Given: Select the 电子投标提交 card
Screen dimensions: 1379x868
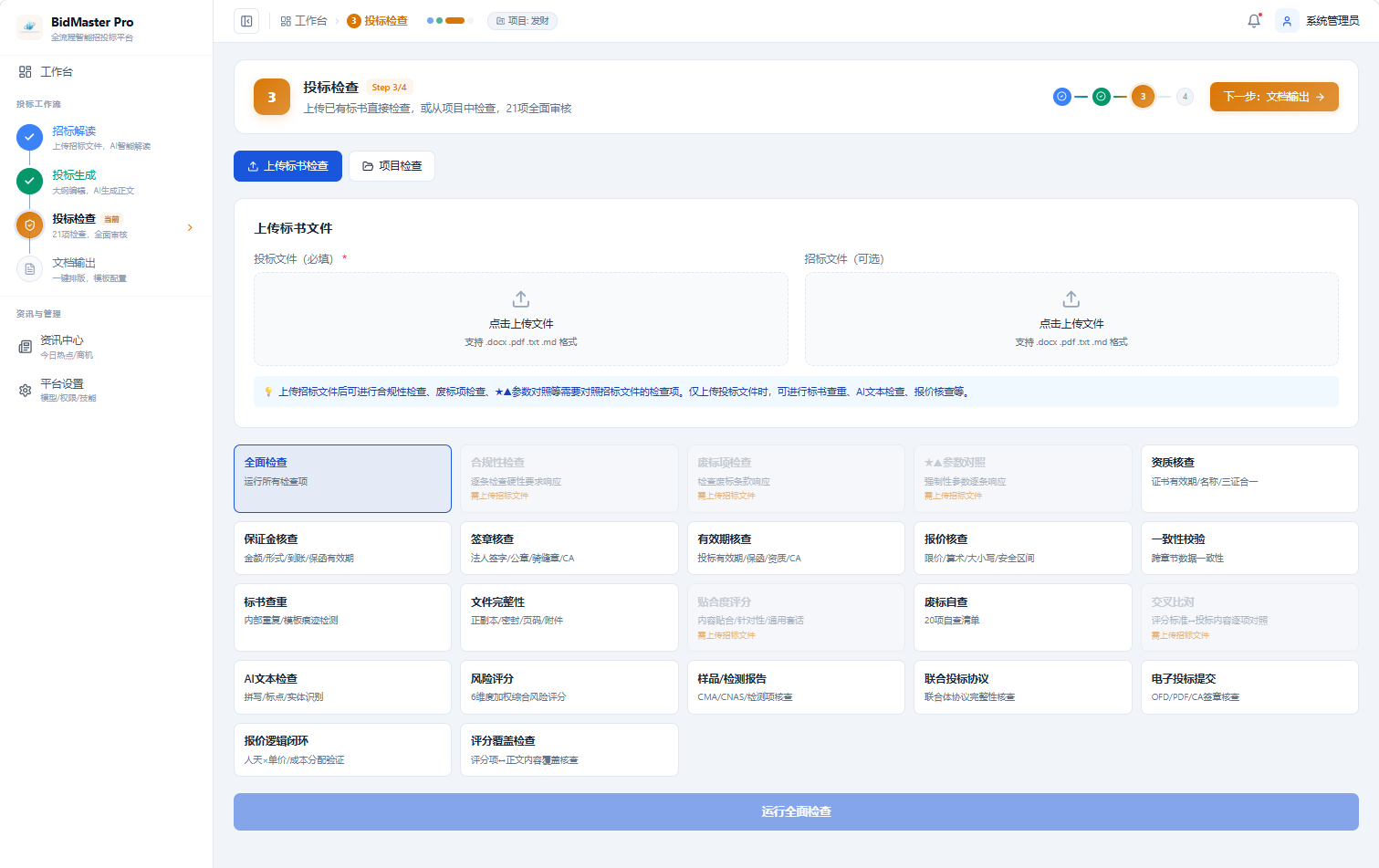Looking at the screenshot, I should point(1249,687).
